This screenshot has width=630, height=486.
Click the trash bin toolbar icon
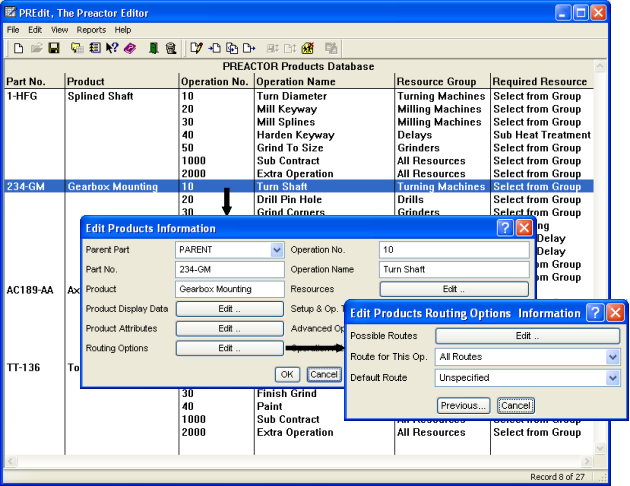point(171,49)
